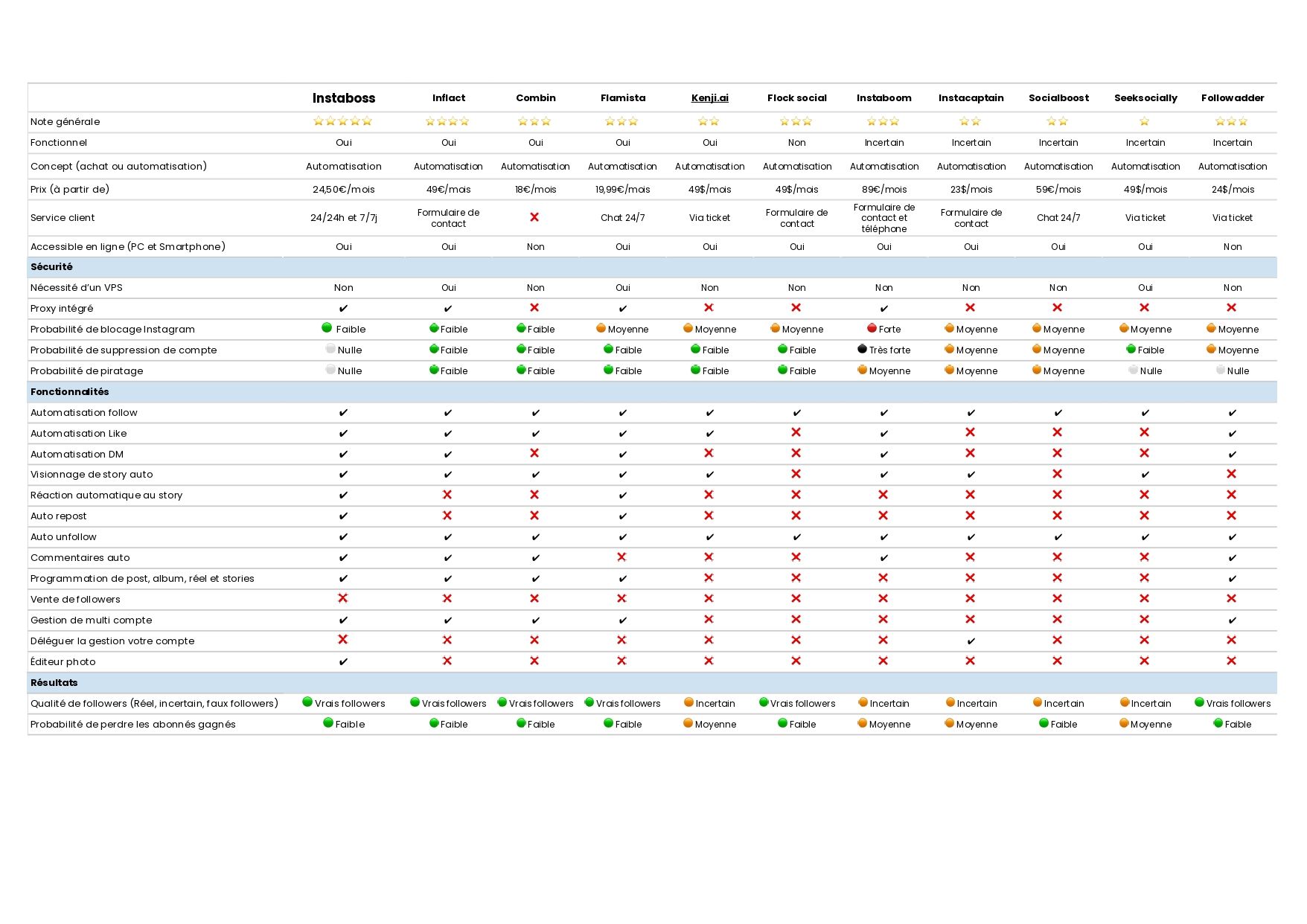Click the green dot in Instaboss blocage Instagram cell

tap(327, 328)
